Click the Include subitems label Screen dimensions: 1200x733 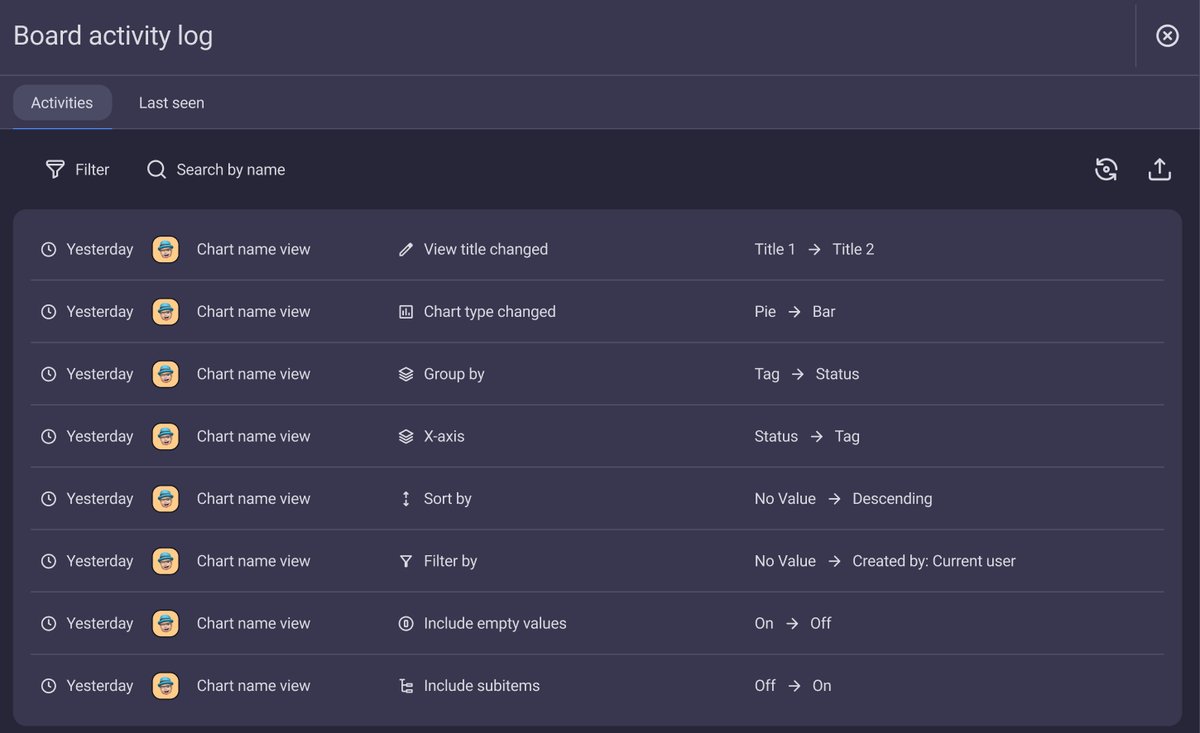click(x=482, y=686)
